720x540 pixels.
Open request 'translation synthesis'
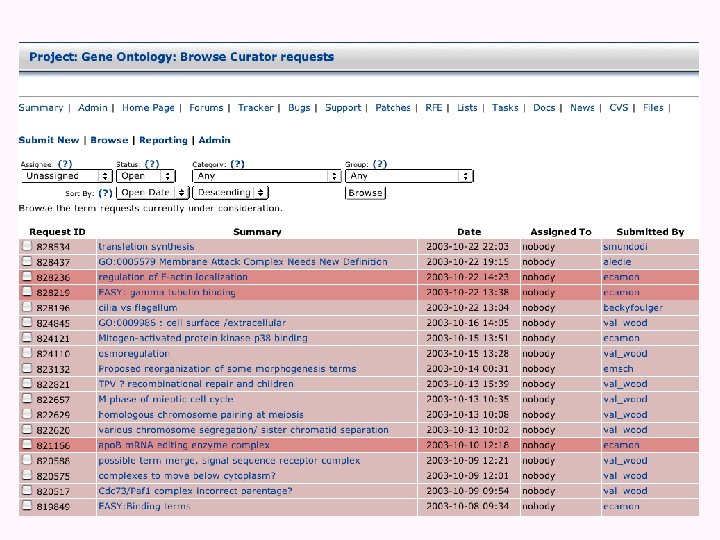pyautogui.click(x=146, y=247)
